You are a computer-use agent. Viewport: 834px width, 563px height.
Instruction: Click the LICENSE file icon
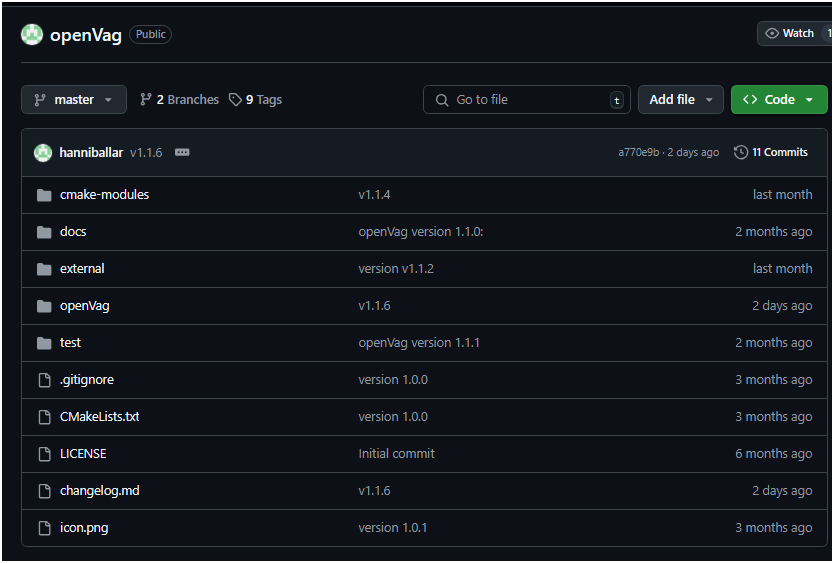45,454
